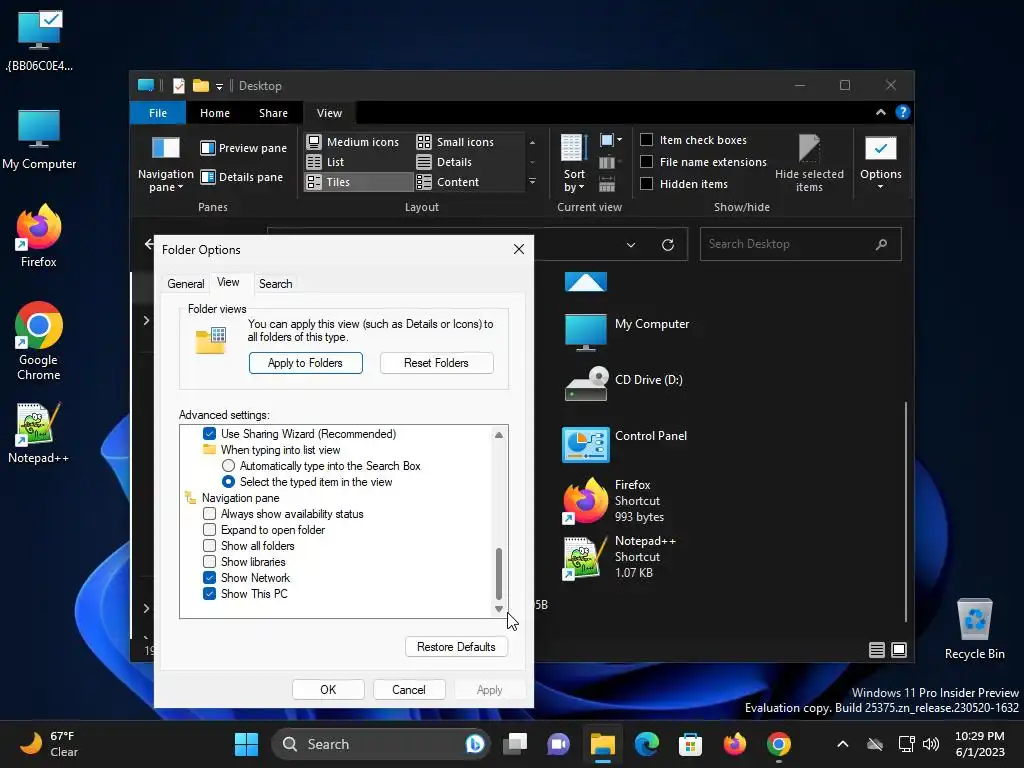Show hidden tray icons chevron

842,744
